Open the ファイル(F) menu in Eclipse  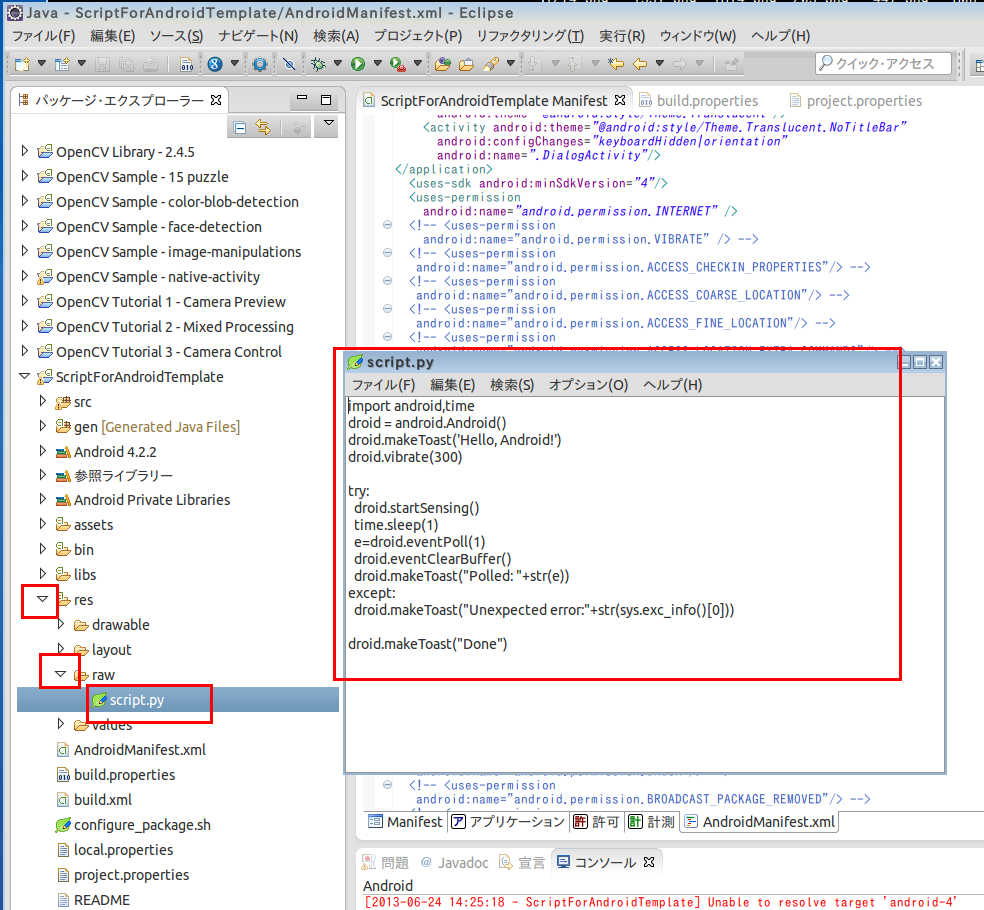(44, 36)
